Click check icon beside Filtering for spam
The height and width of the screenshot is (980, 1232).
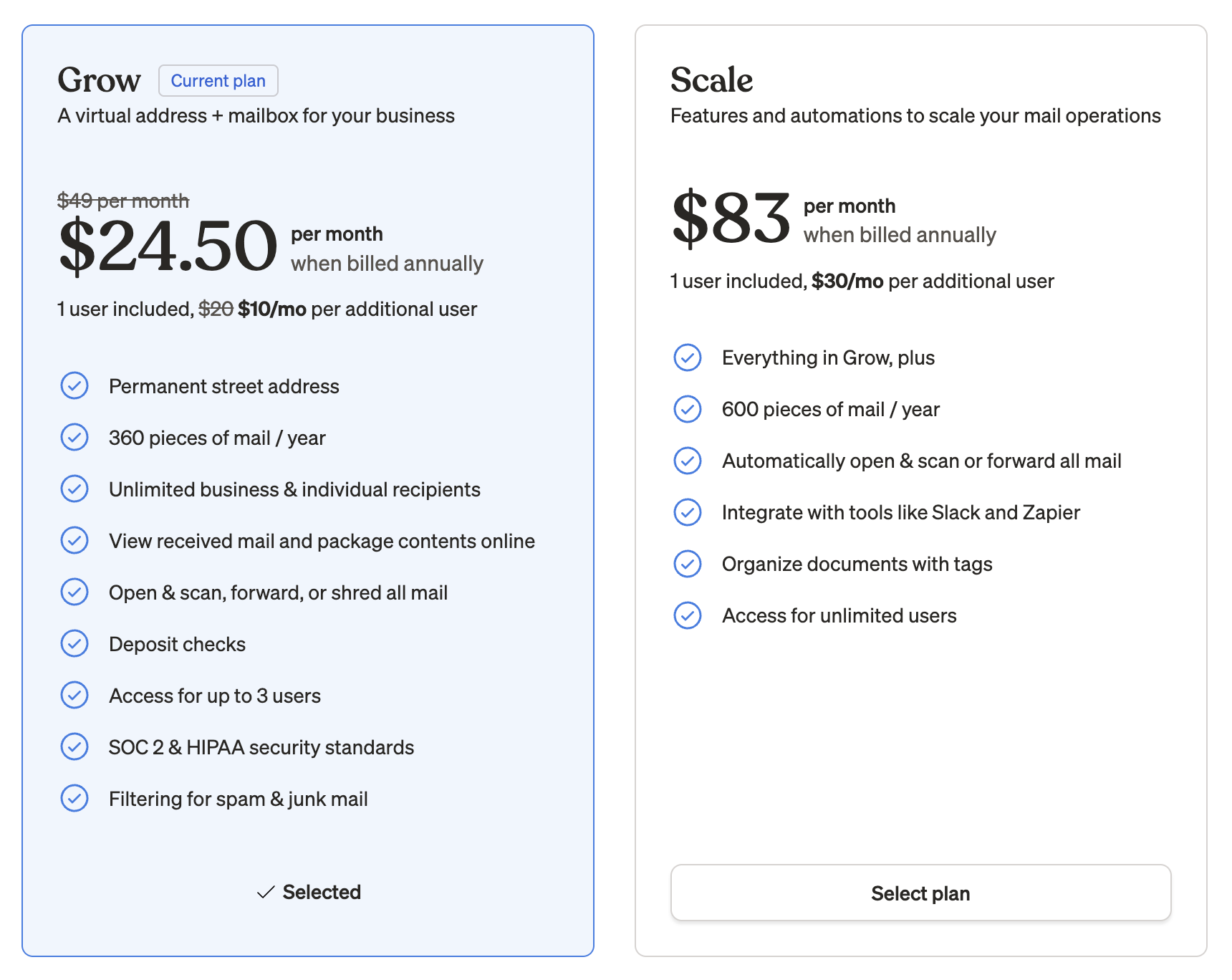point(74,799)
